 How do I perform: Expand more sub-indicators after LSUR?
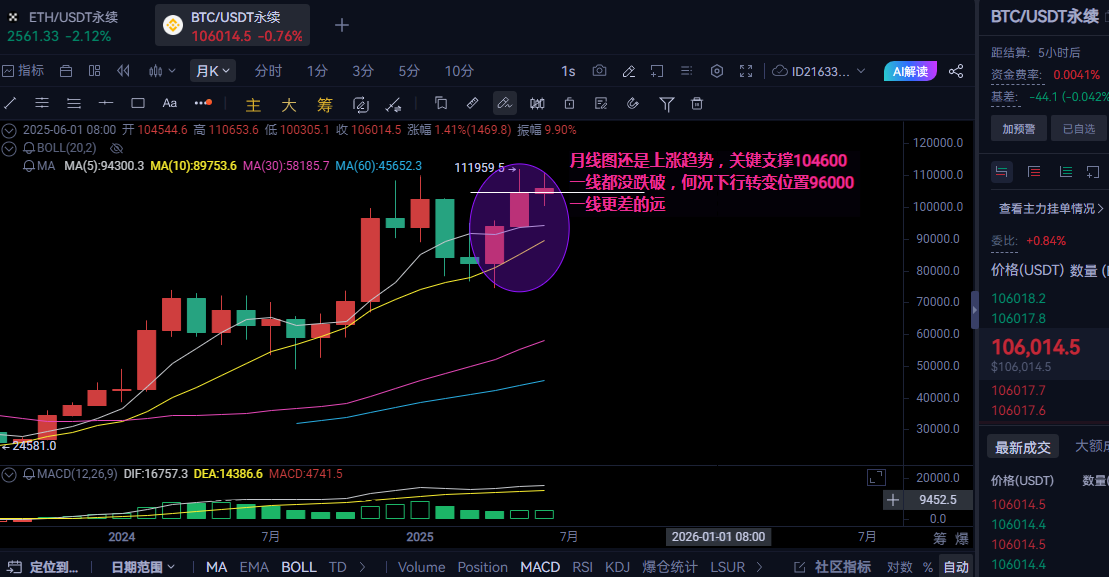click(x=760, y=567)
